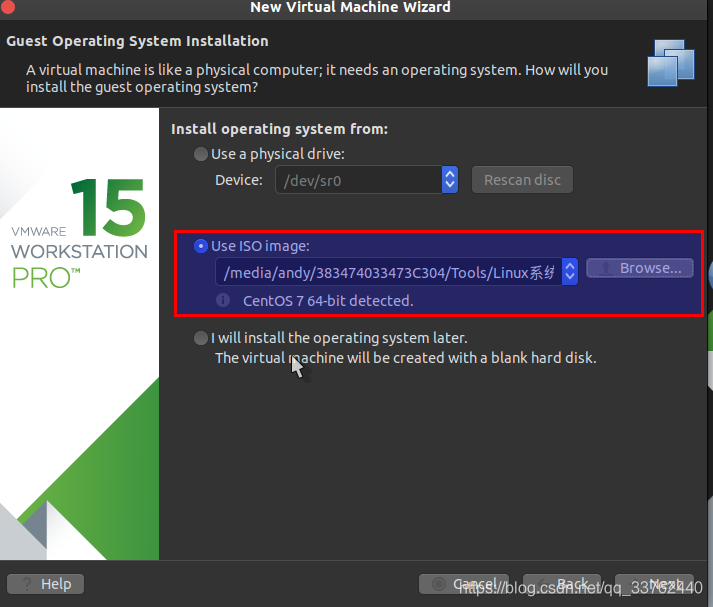
Task: Click the virtual machine wizard header icon
Action: [x=671, y=63]
